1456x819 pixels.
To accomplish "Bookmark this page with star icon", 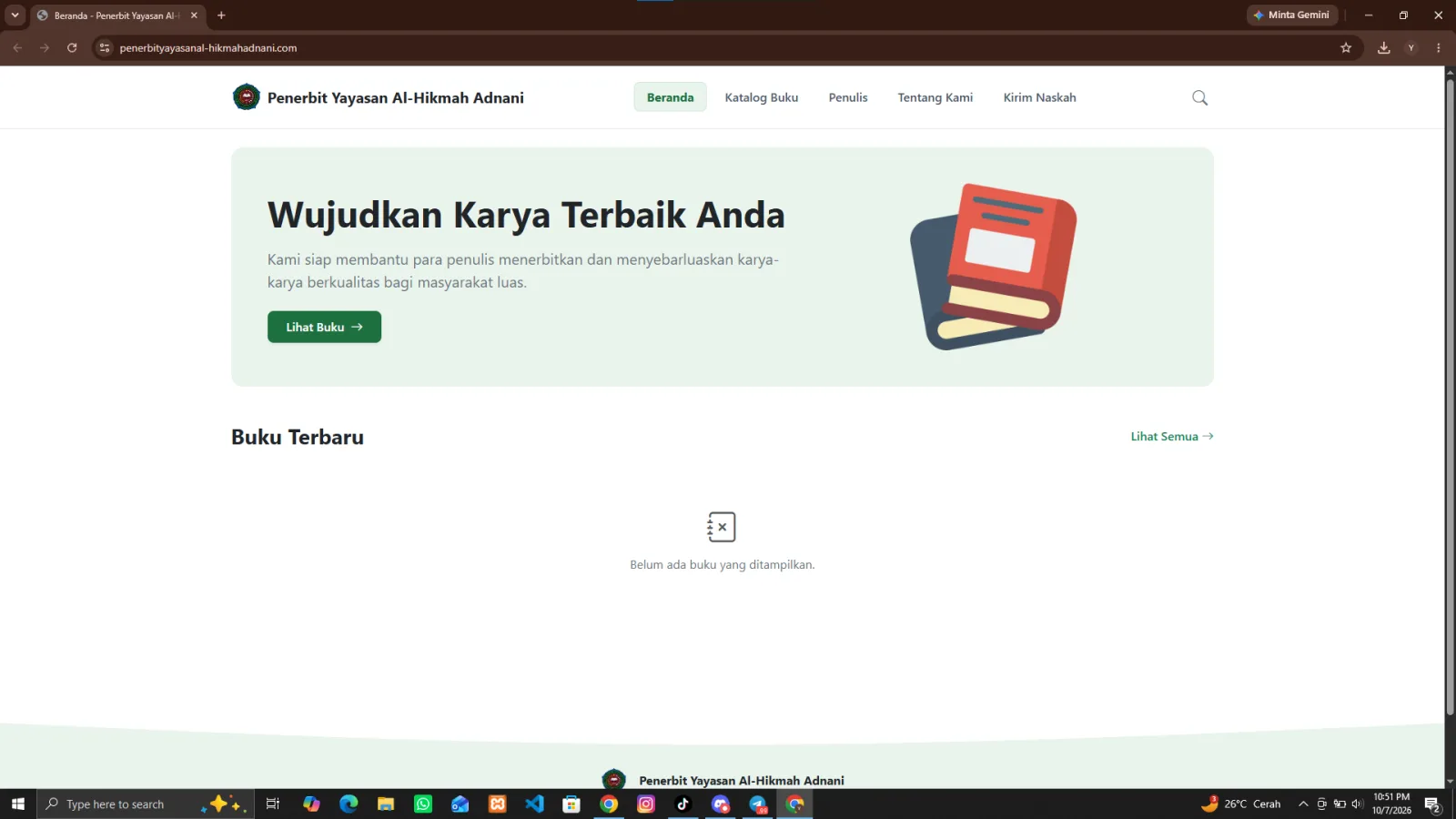I will 1346,47.
